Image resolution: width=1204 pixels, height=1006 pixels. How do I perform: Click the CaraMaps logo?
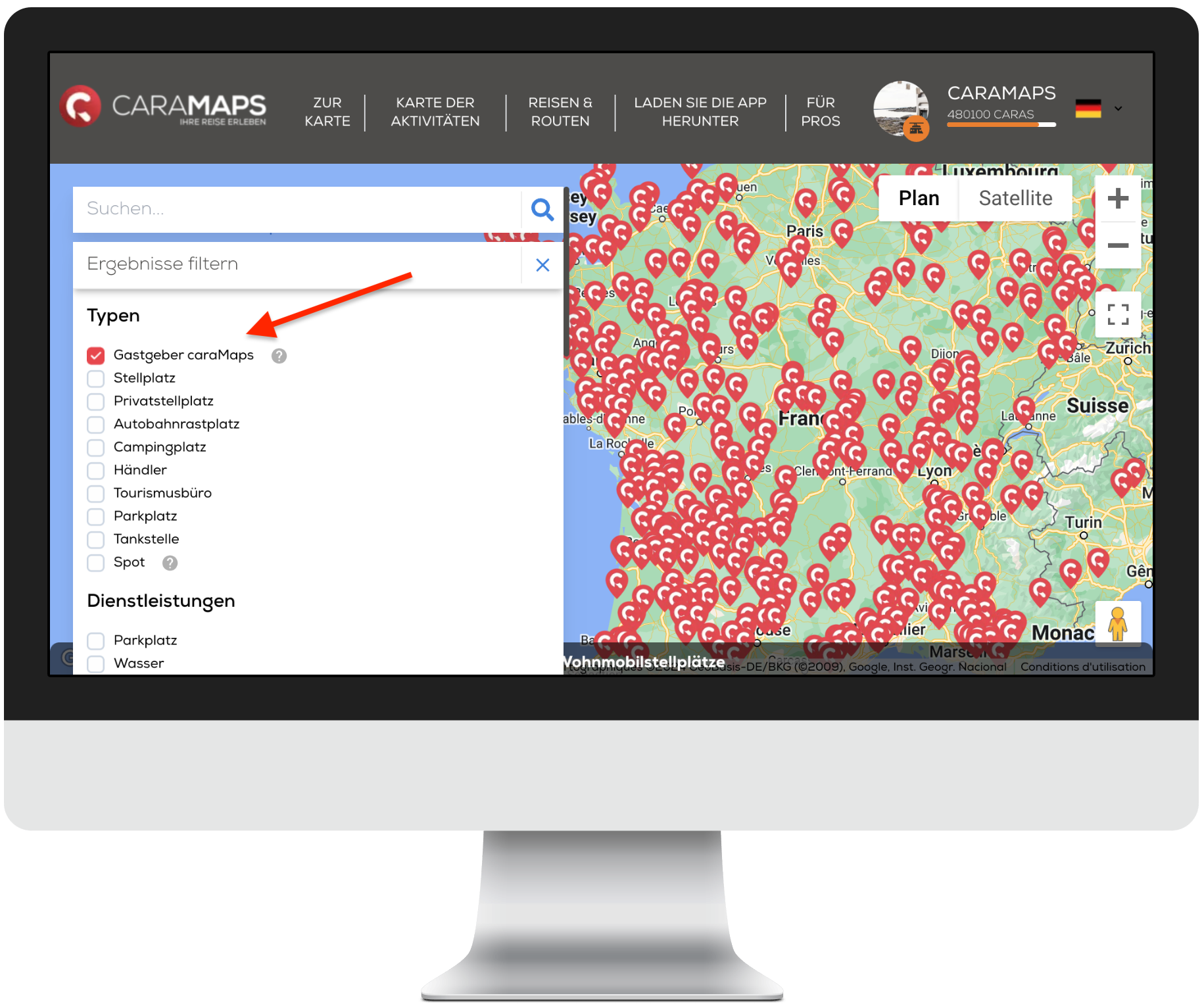coord(163,107)
